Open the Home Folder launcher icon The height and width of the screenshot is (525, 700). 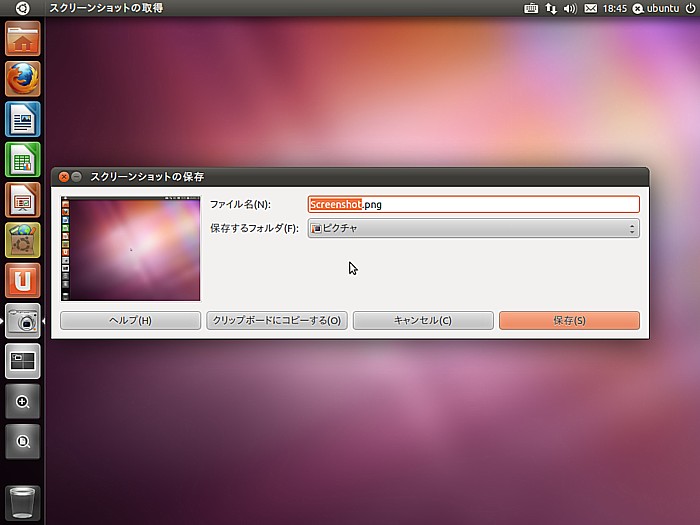23,38
